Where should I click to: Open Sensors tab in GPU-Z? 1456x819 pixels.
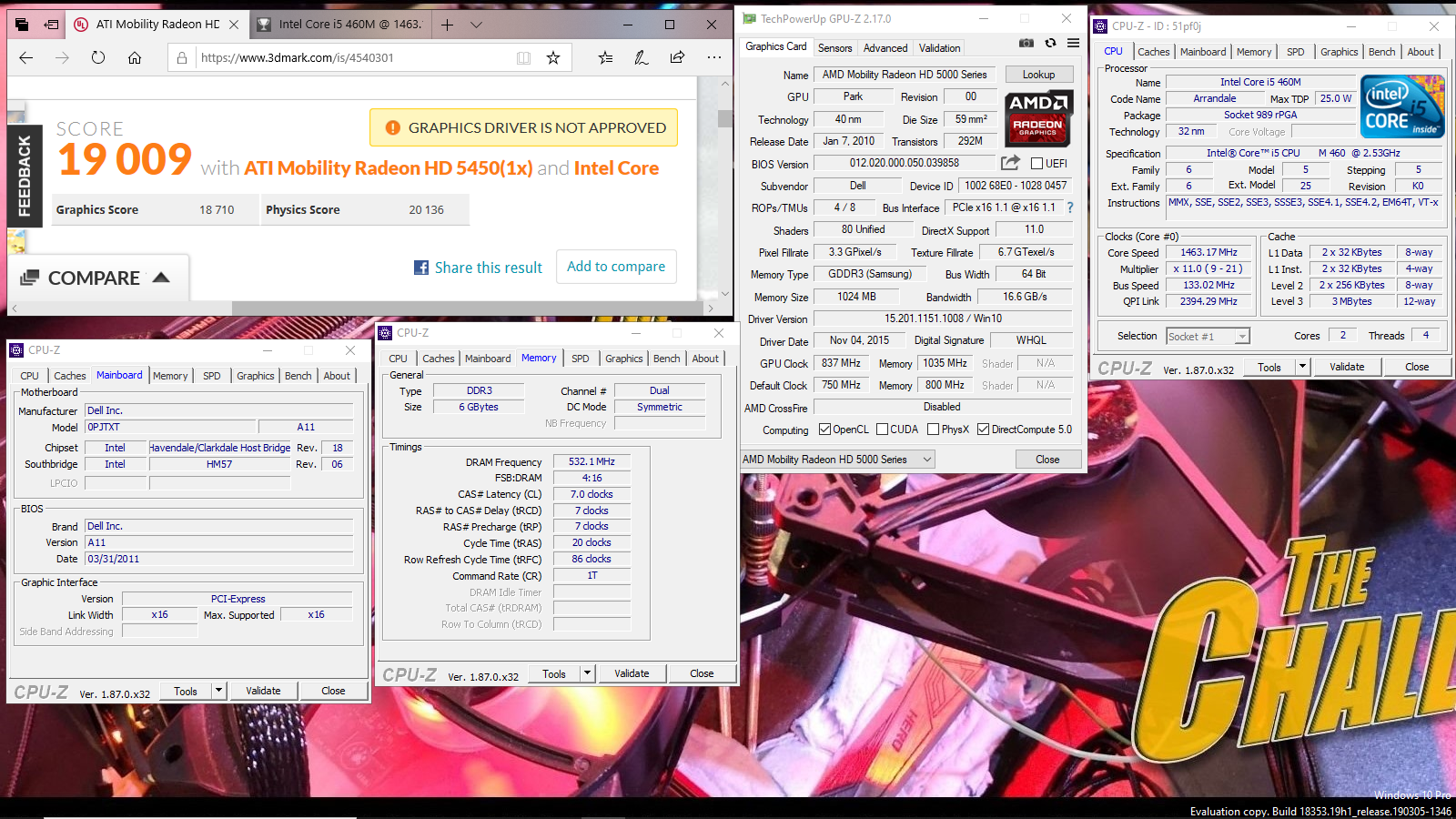pyautogui.click(x=834, y=48)
